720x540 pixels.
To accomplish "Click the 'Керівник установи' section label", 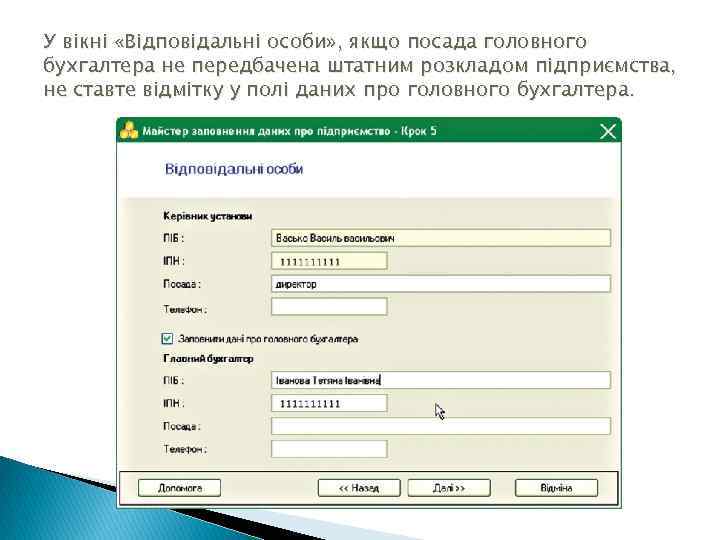I will coord(208,216).
